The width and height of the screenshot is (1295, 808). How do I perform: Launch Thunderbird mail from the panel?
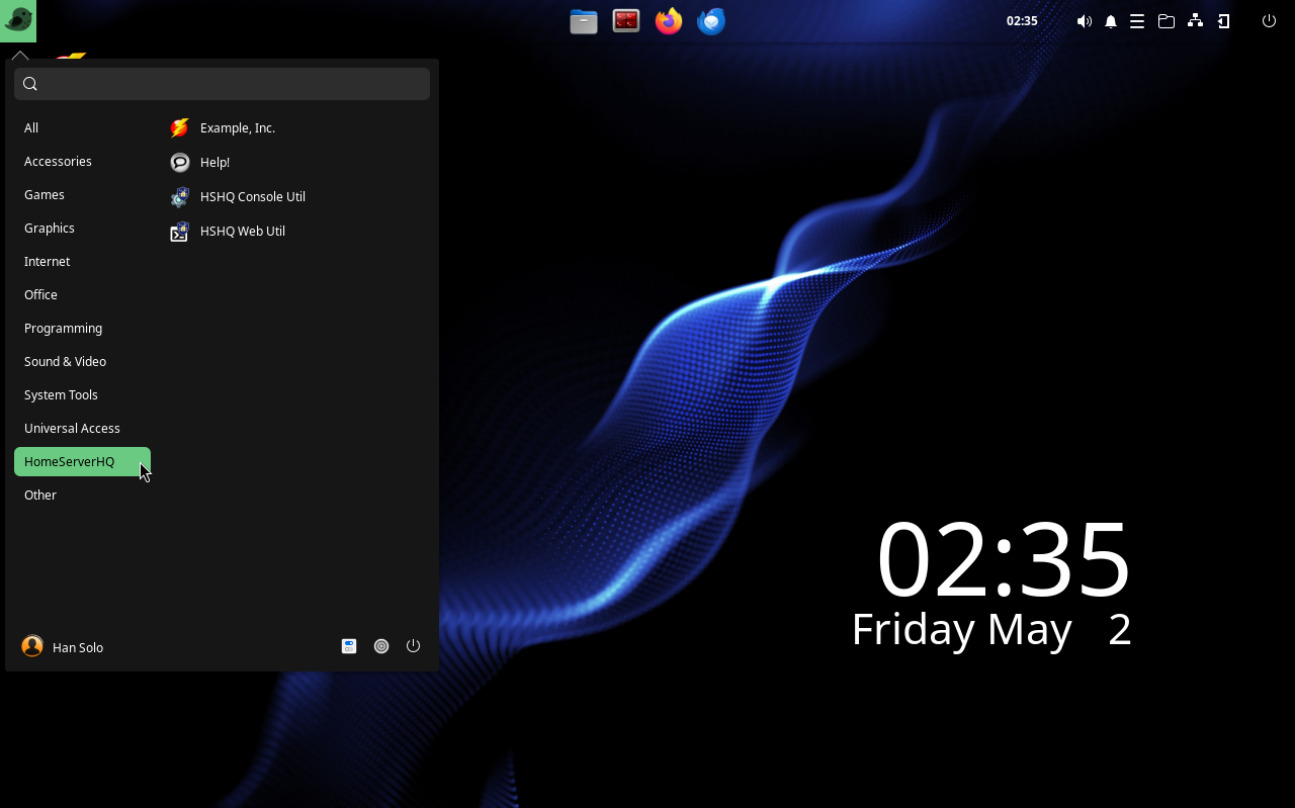[x=711, y=21]
